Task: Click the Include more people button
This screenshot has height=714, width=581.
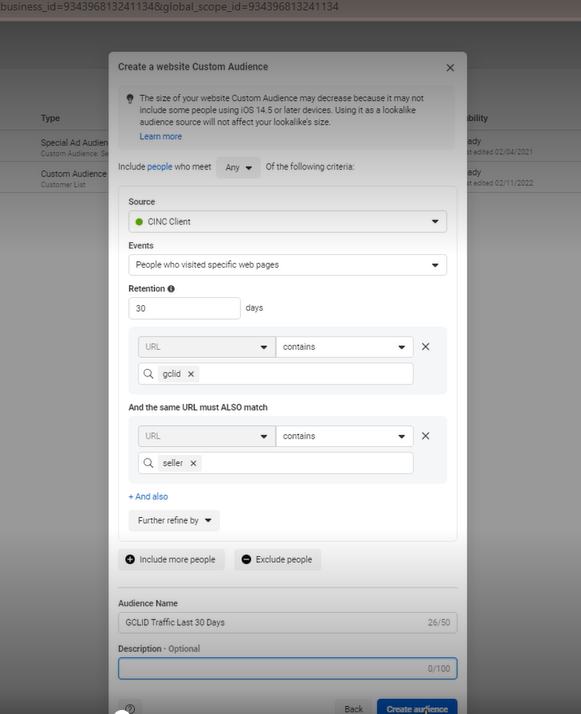Action: click(171, 560)
